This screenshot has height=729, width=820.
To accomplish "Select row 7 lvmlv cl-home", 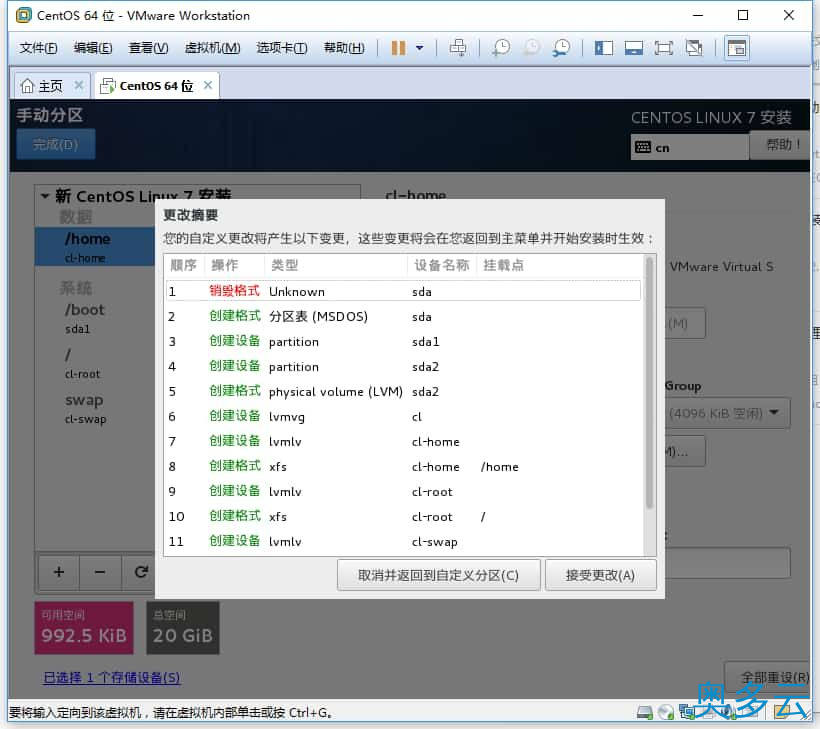I will click(403, 442).
